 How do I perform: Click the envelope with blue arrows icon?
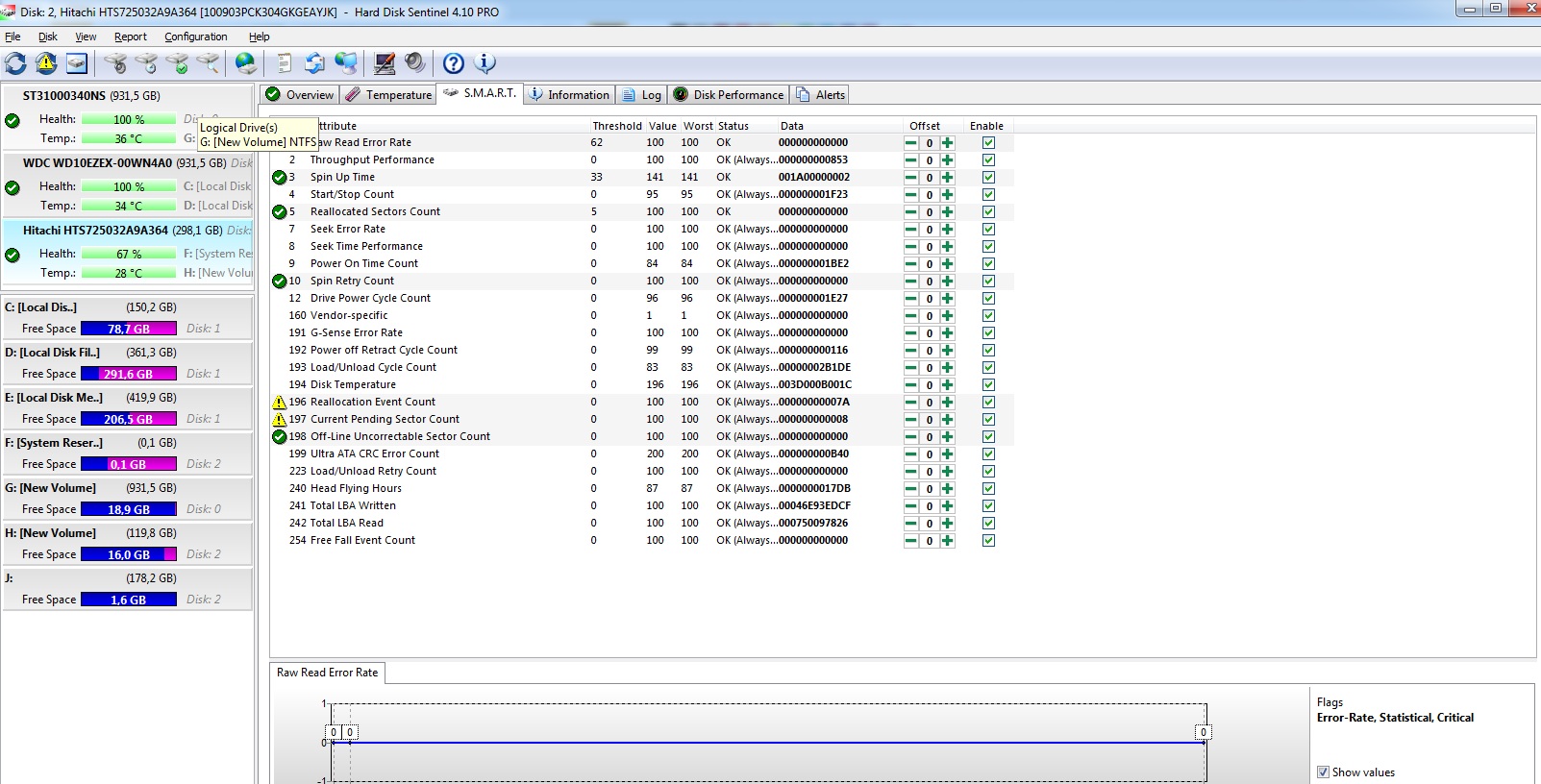coord(314,63)
